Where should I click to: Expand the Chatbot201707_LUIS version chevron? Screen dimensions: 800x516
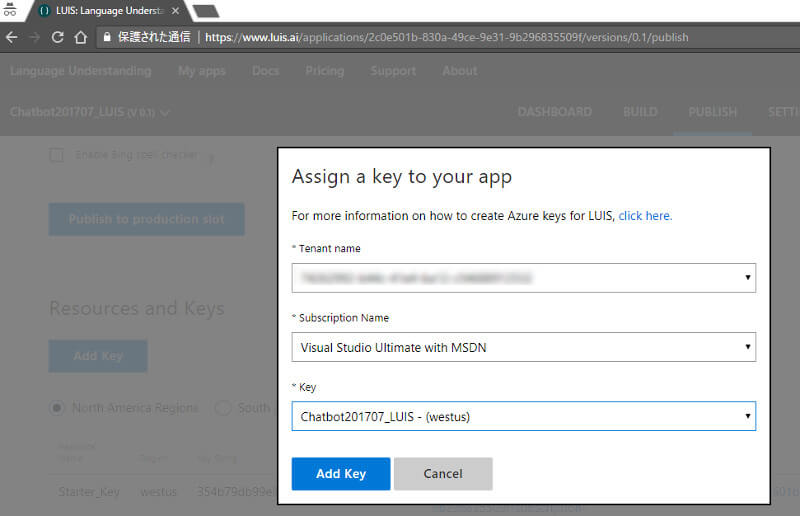(x=165, y=113)
